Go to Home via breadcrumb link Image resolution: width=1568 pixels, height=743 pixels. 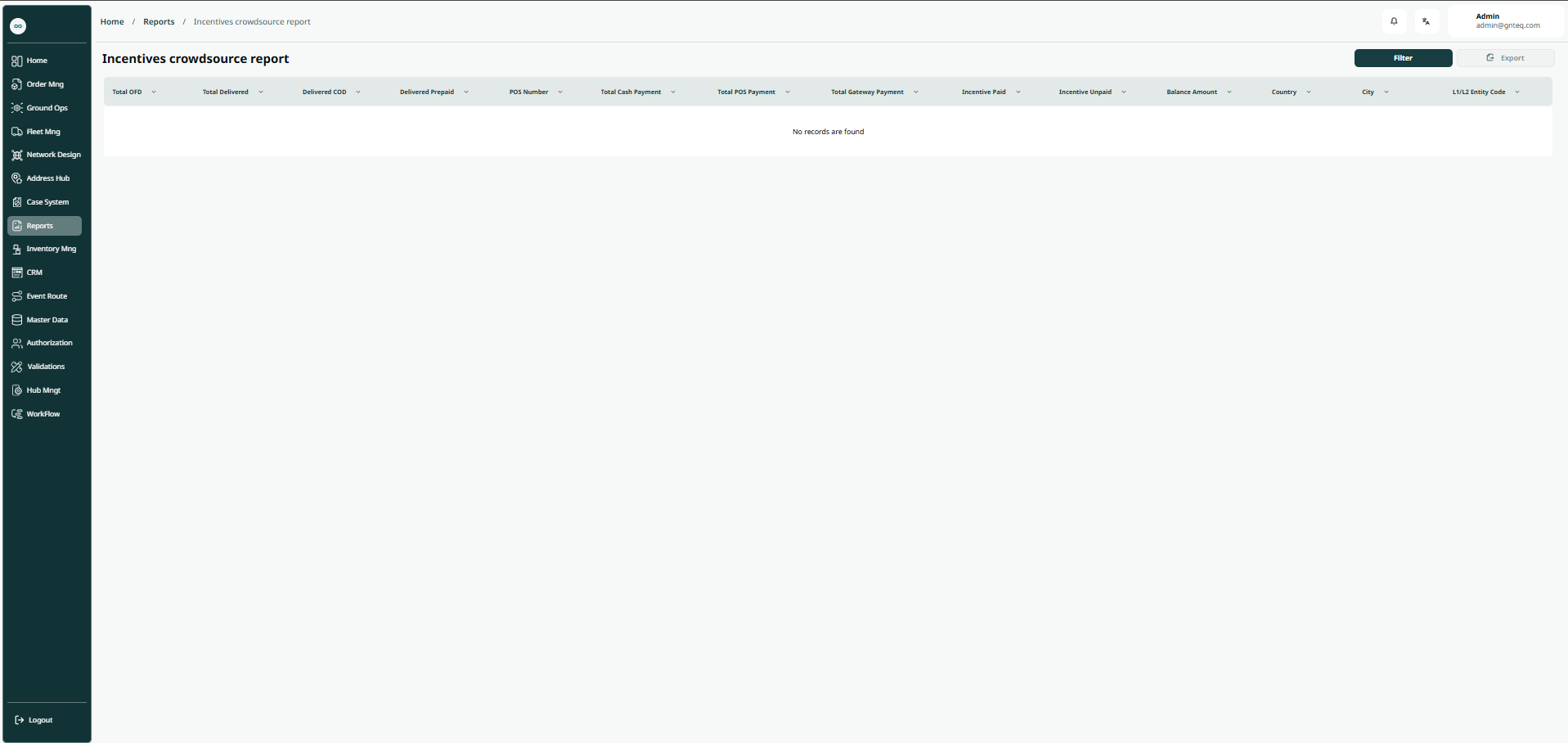click(112, 22)
